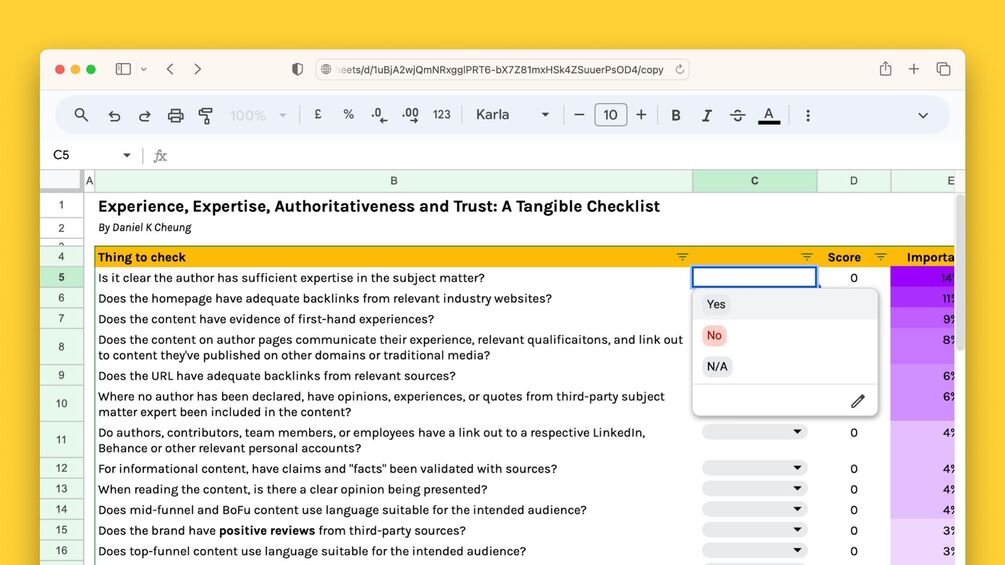Show the Safari sidebar
The image size is (1005, 565).
(123, 69)
